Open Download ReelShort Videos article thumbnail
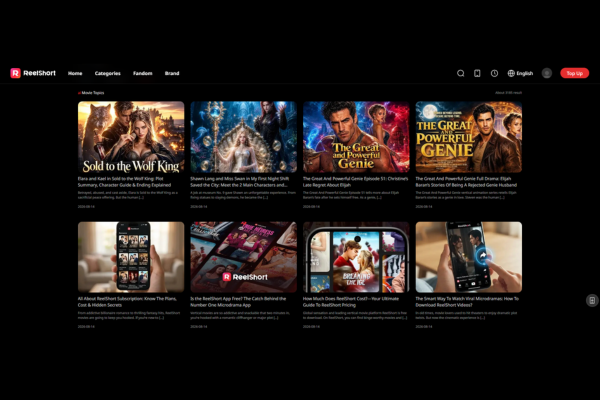The width and height of the screenshot is (600, 400). (x=468, y=257)
